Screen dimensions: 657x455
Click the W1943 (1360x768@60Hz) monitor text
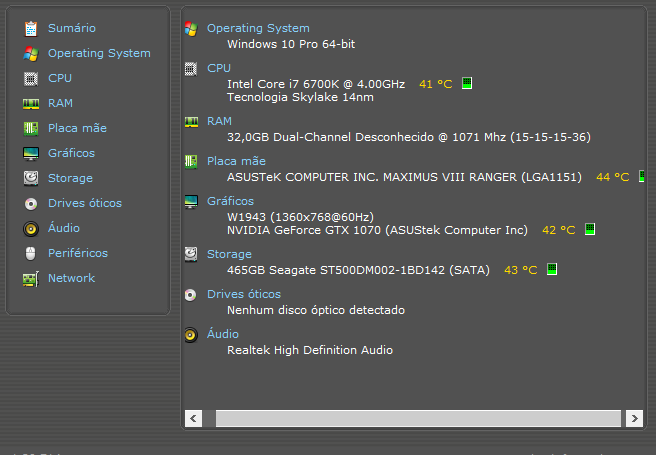[x=300, y=217]
